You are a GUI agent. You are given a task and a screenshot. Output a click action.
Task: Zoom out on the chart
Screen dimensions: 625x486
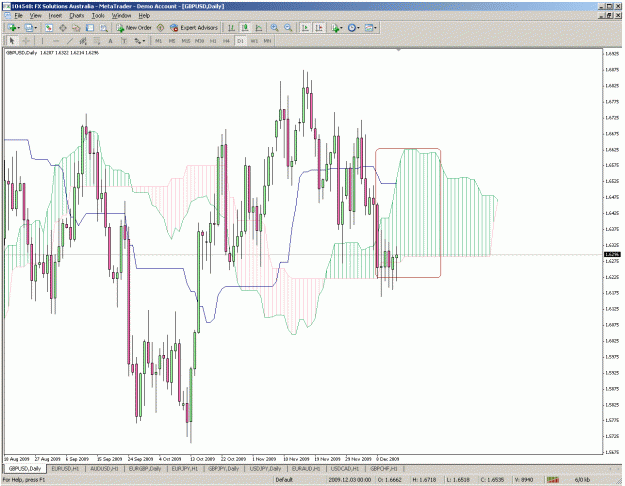click(288, 28)
